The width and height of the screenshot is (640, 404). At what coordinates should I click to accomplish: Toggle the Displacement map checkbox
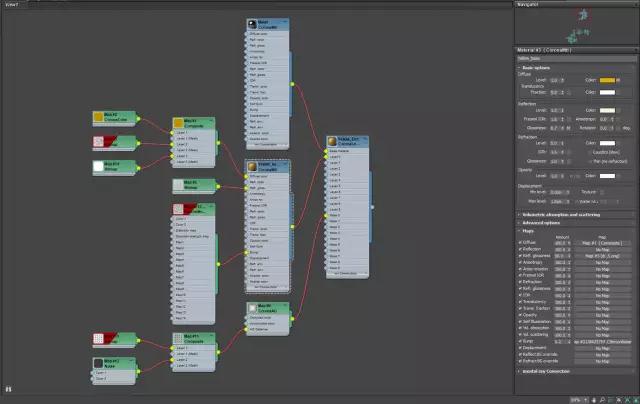[520, 348]
